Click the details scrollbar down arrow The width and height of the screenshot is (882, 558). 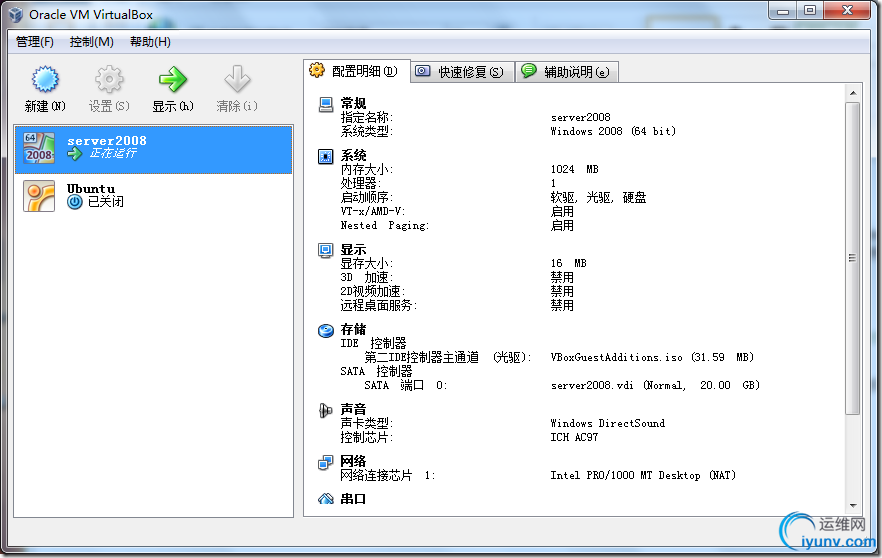pyautogui.click(x=853, y=506)
